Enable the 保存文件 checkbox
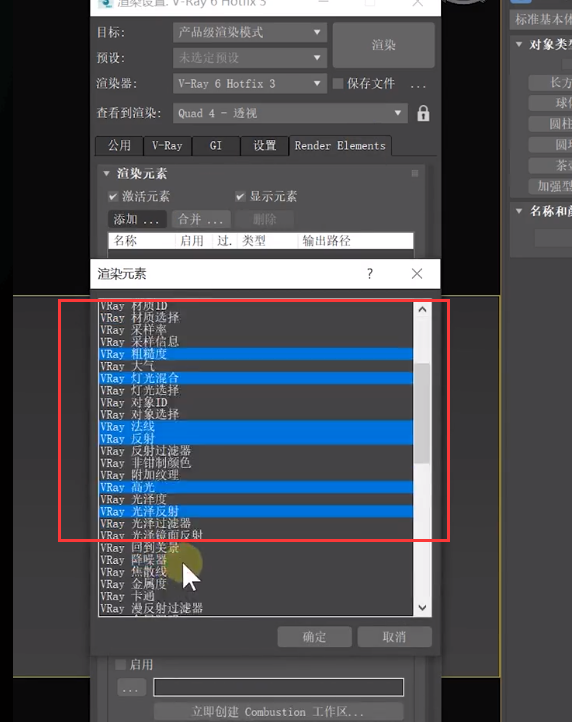Image resolution: width=572 pixels, height=722 pixels. [338, 83]
